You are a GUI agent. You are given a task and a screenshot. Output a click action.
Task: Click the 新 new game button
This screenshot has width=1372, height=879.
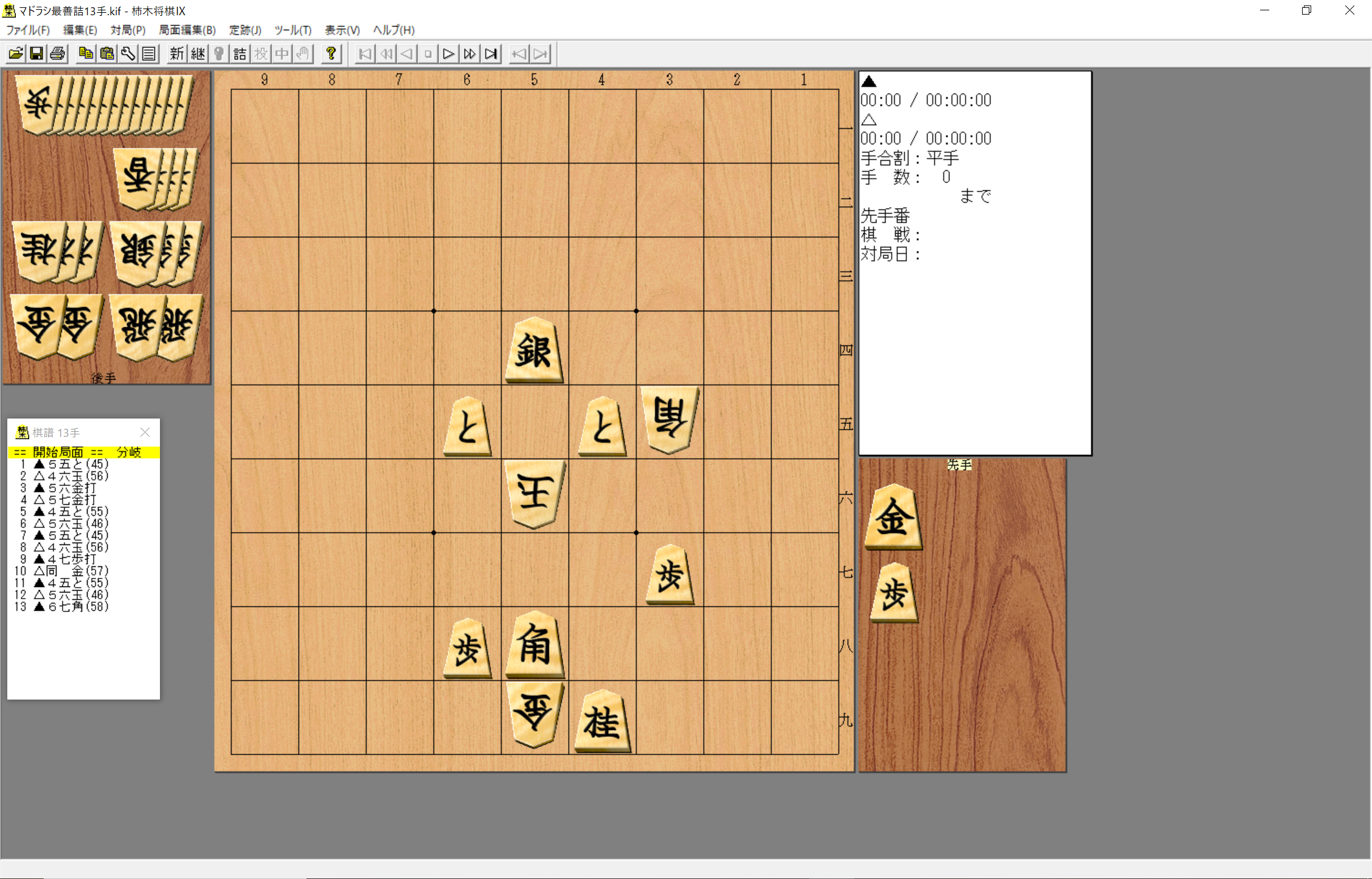176,54
